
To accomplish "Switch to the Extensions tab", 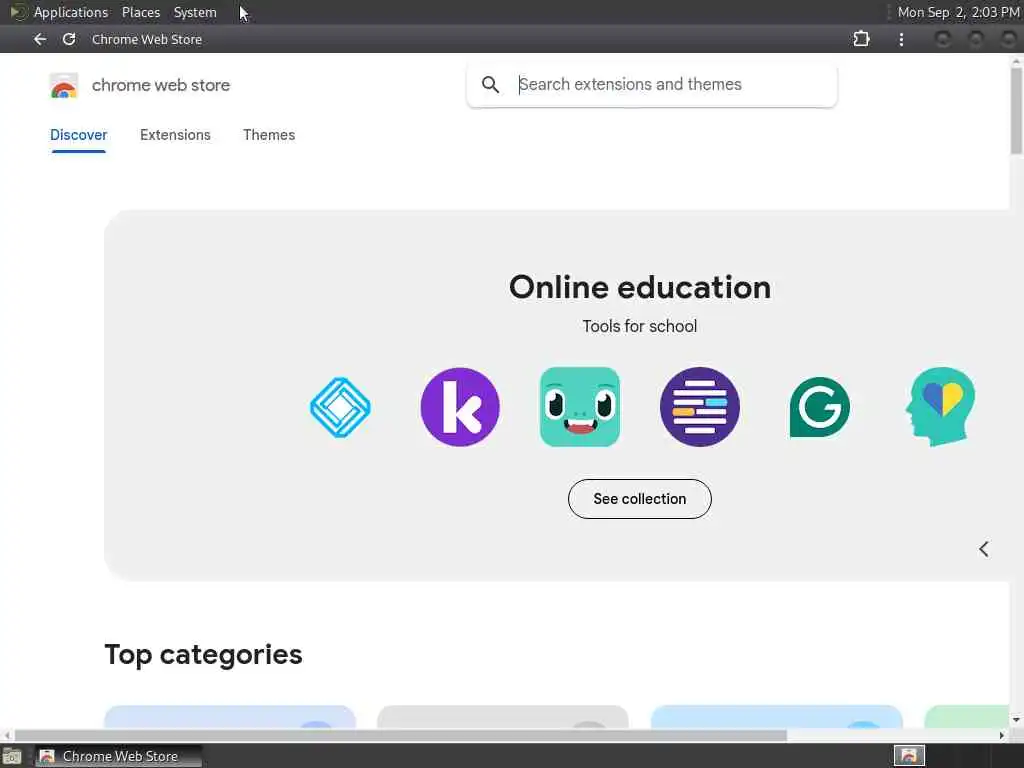I will (x=175, y=135).
